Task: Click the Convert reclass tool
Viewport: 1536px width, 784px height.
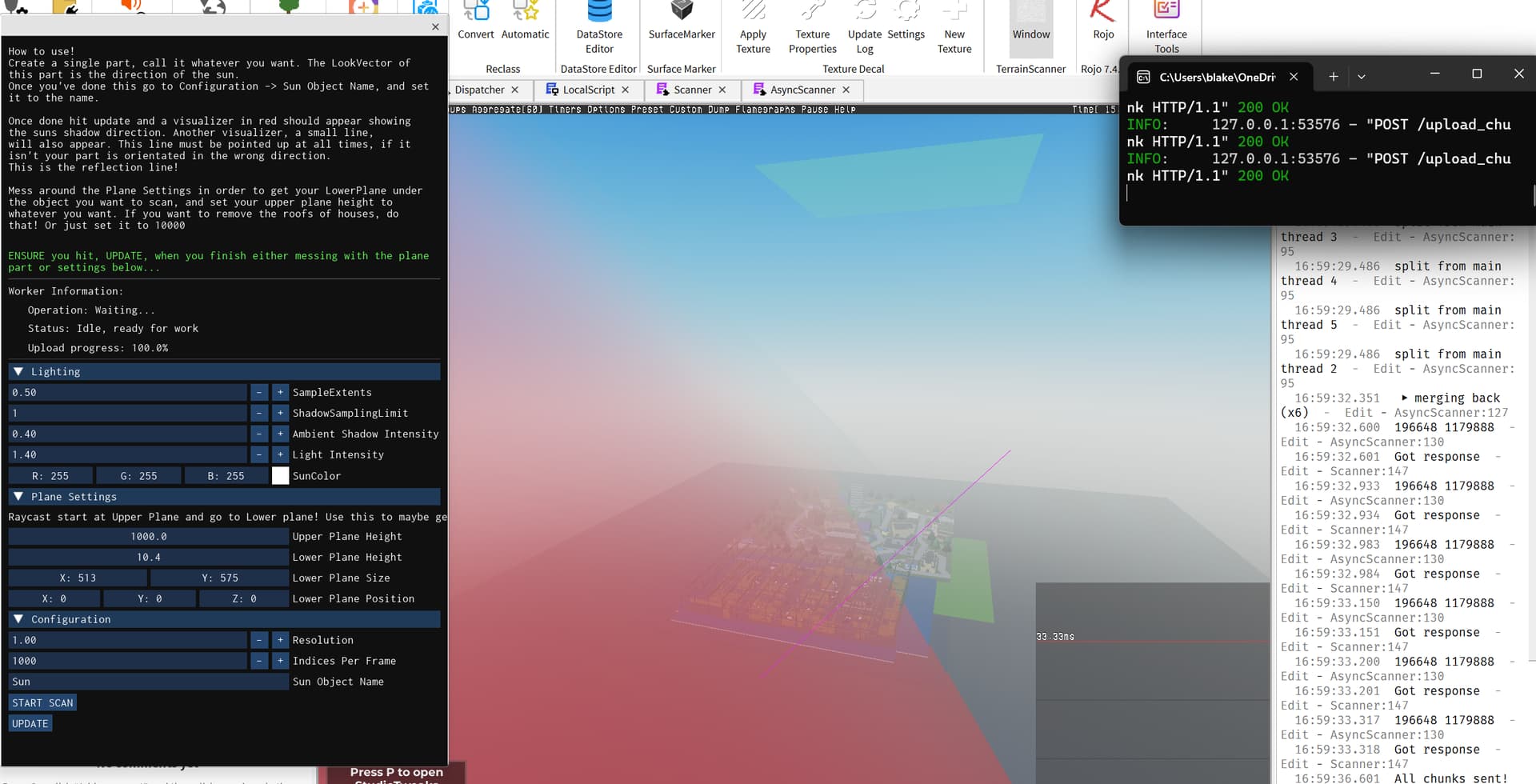Action: click(x=476, y=22)
